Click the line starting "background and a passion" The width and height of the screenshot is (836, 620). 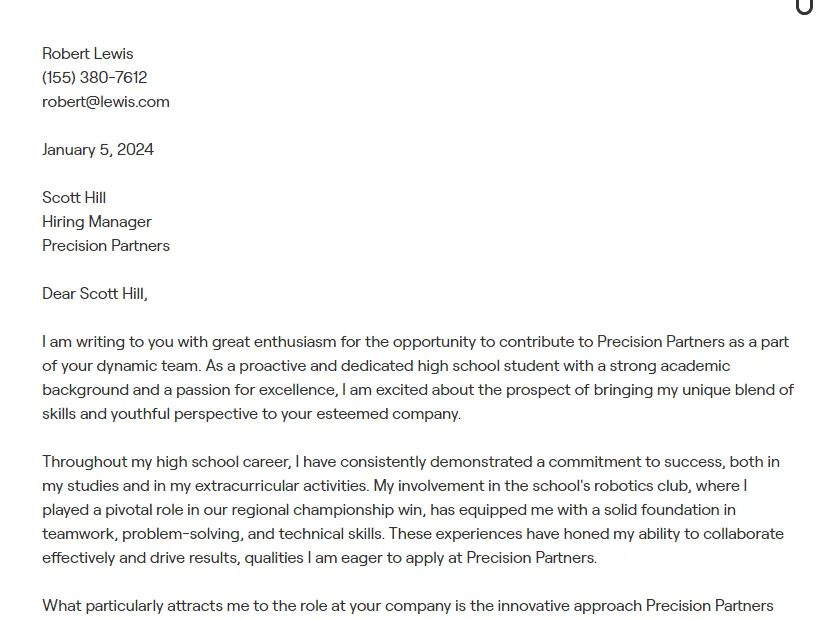[418, 390]
